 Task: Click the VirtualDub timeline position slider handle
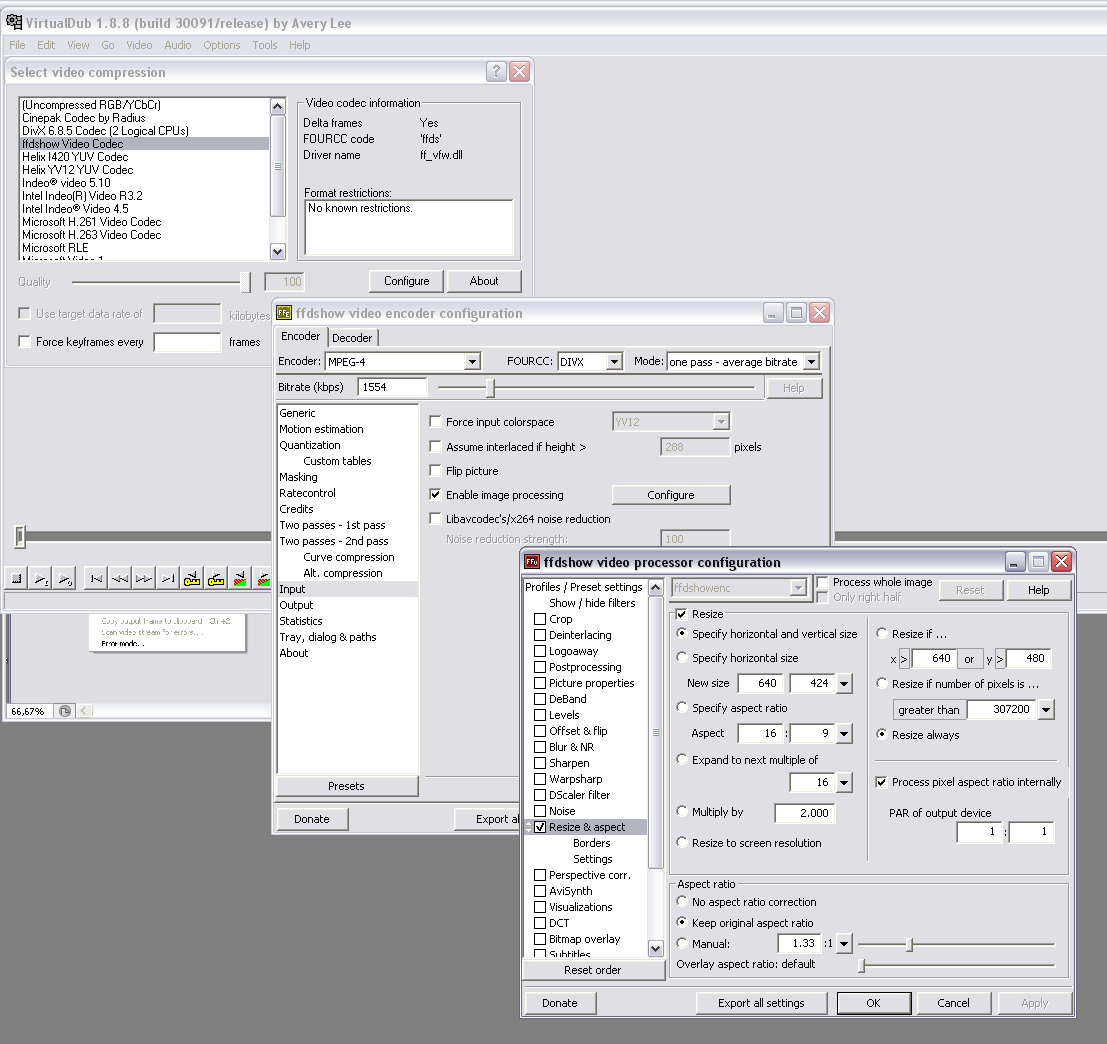click(x=20, y=536)
